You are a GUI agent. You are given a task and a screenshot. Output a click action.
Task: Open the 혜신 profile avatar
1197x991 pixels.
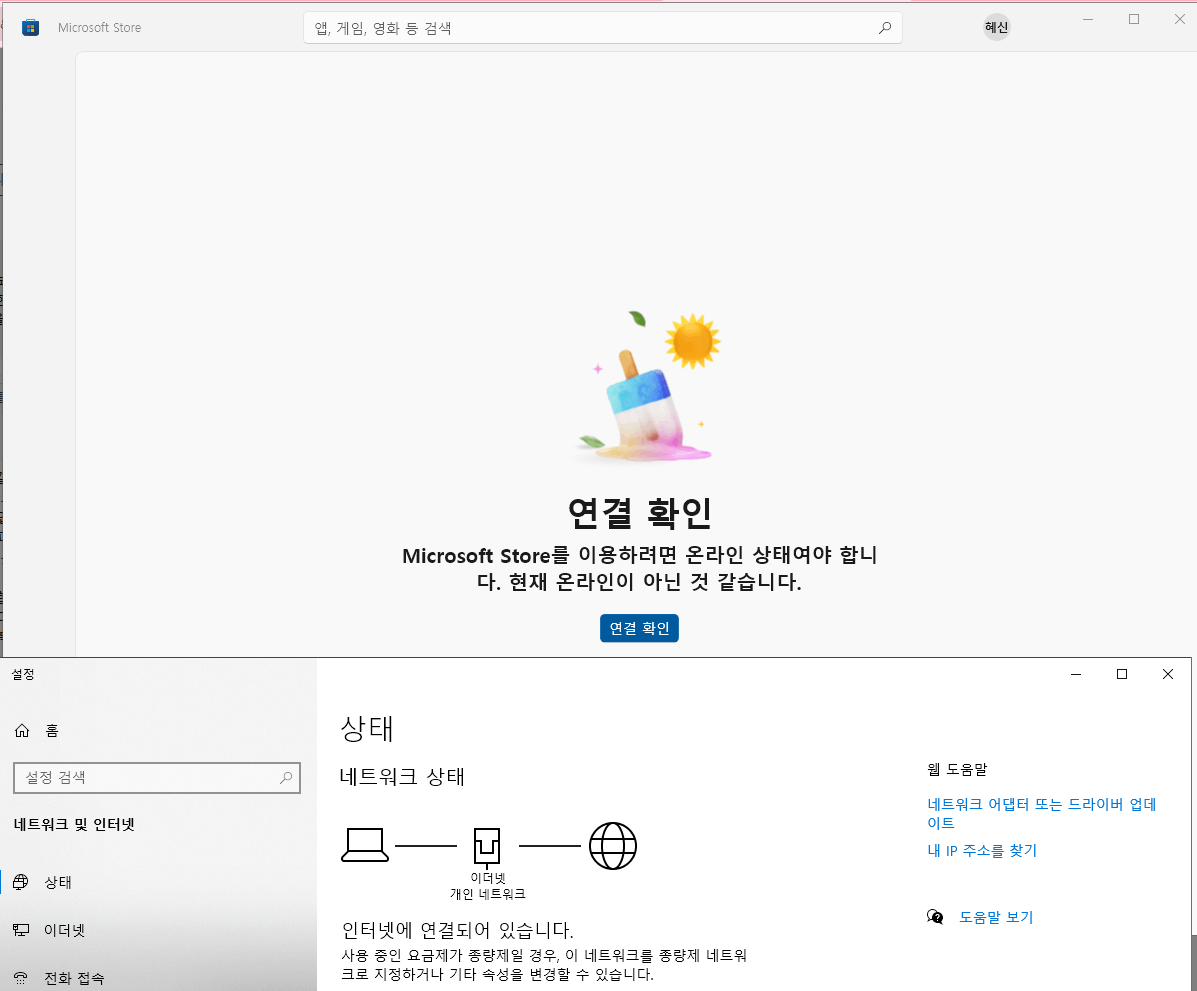[996, 27]
